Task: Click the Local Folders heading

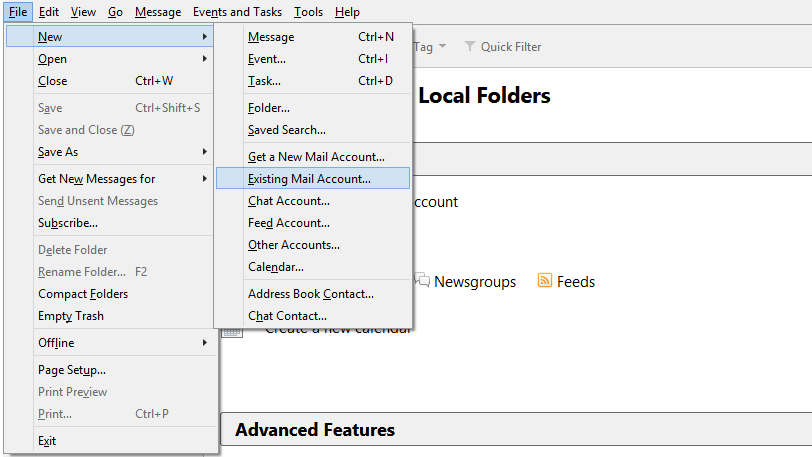Action: [484, 95]
